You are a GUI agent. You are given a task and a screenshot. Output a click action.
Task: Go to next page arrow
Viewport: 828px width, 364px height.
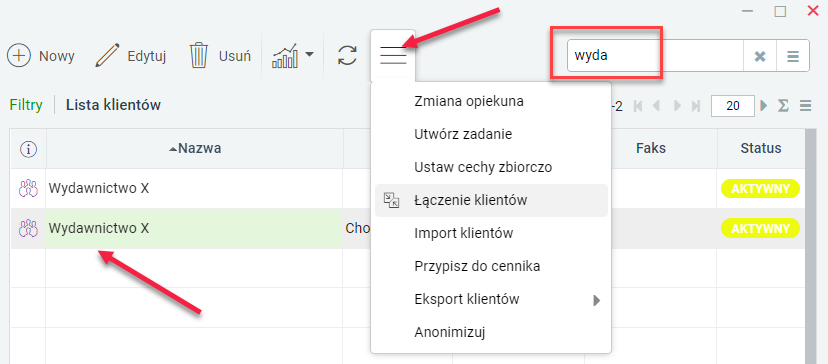point(678,106)
